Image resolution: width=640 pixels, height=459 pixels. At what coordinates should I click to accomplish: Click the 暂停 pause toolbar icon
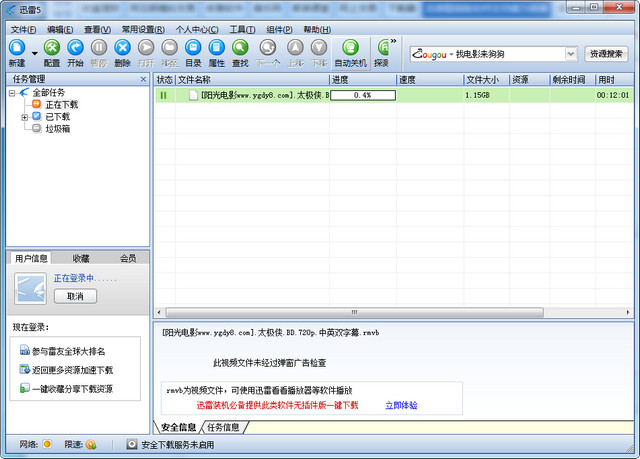99,53
